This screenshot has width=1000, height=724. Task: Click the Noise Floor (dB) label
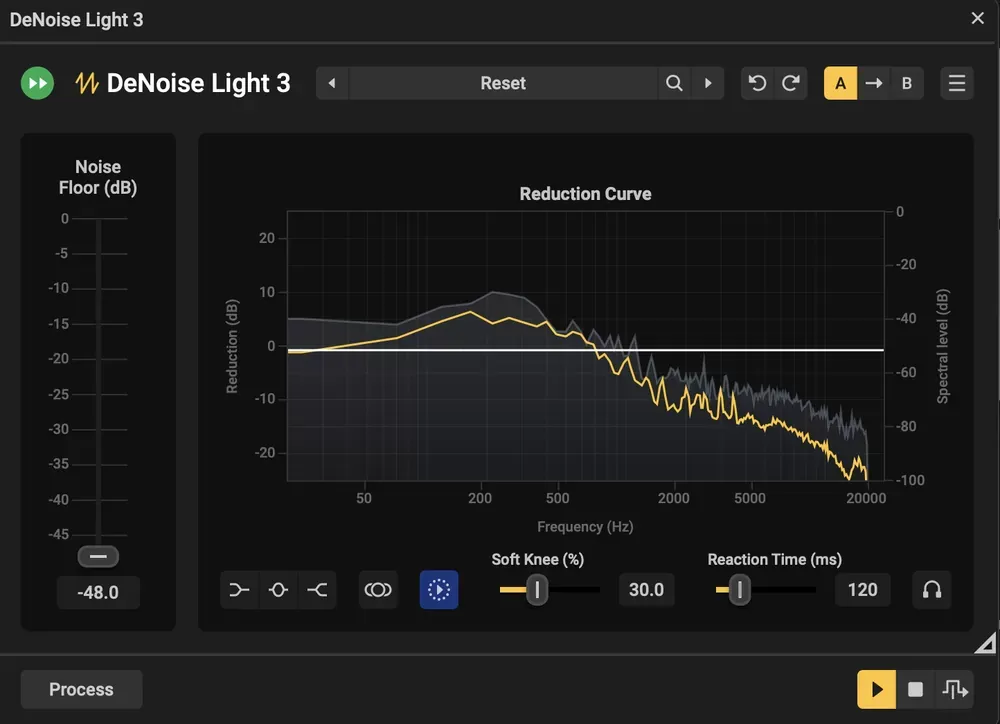98,177
